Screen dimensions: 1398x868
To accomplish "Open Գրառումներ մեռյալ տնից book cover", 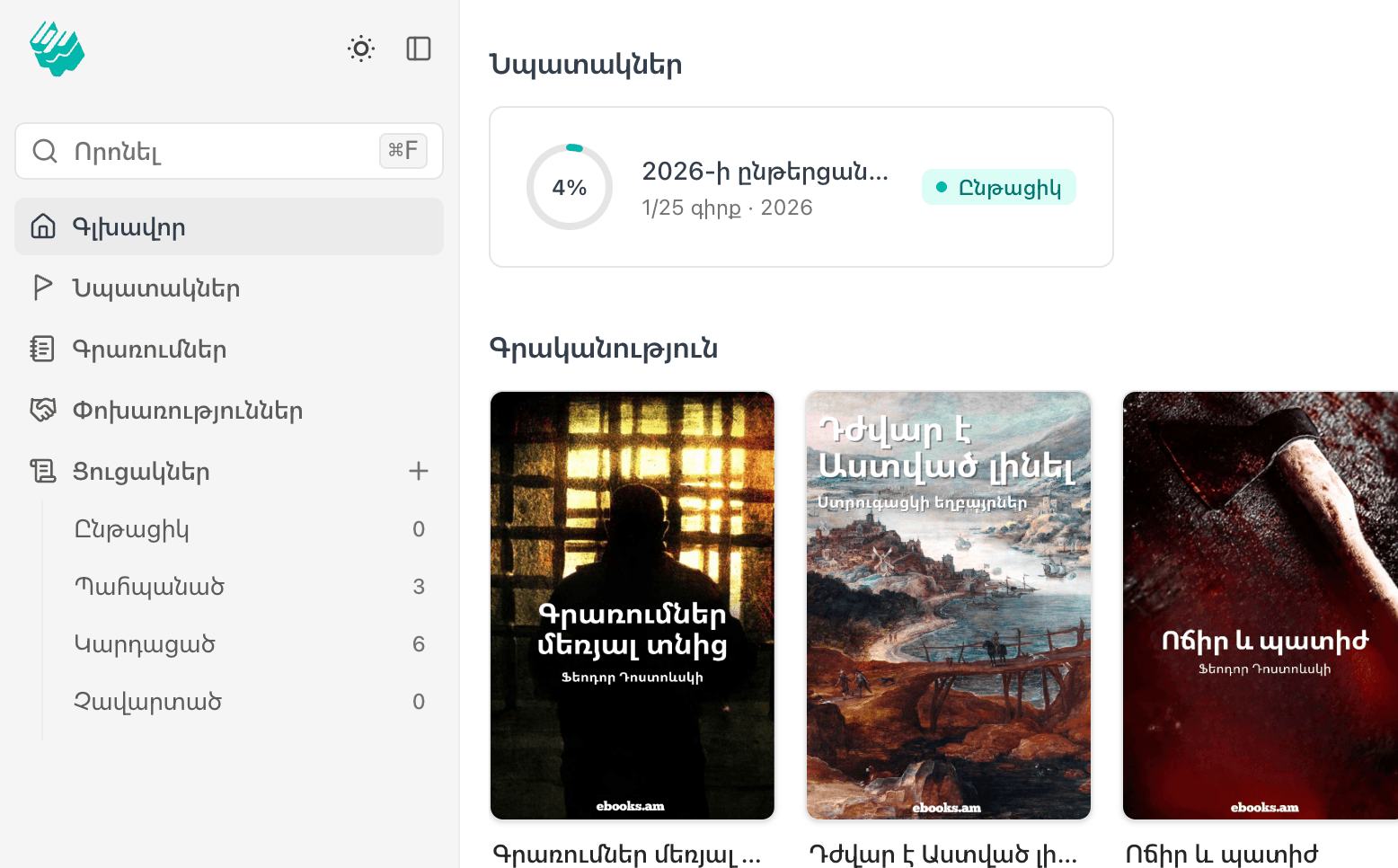I will [633, 606].
